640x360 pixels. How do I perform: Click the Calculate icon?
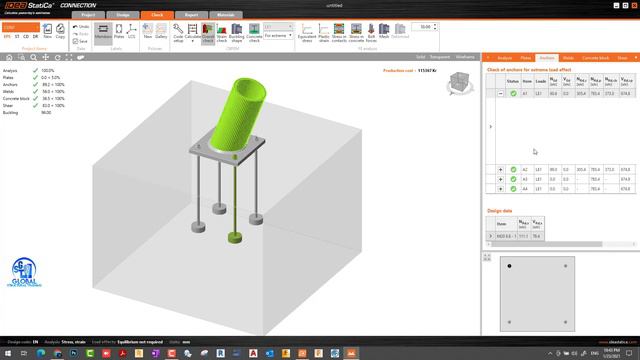click(192, 33)
